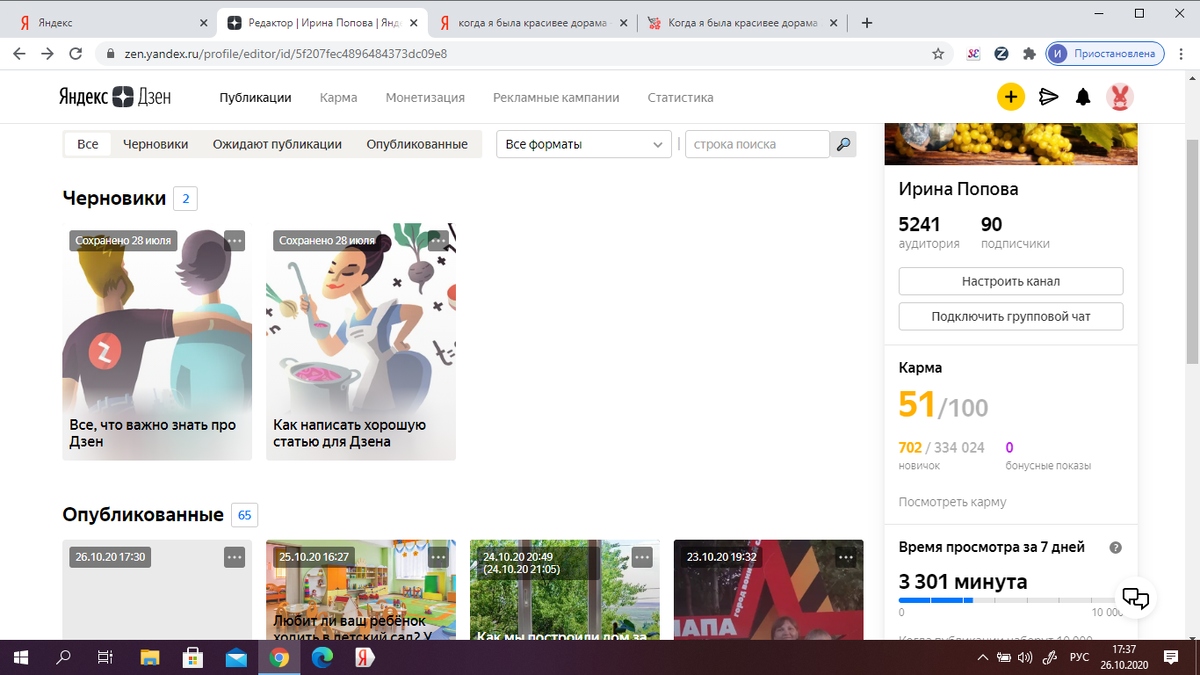Click the taskbar search magnifier
This screenshot has height=675, width=1200.
[64, 657]
